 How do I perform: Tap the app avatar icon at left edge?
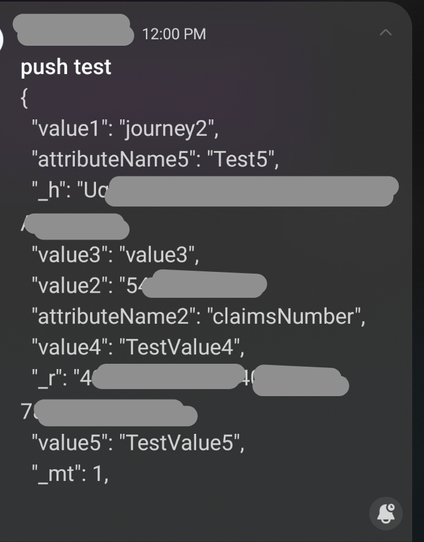[x=1, y=39]
